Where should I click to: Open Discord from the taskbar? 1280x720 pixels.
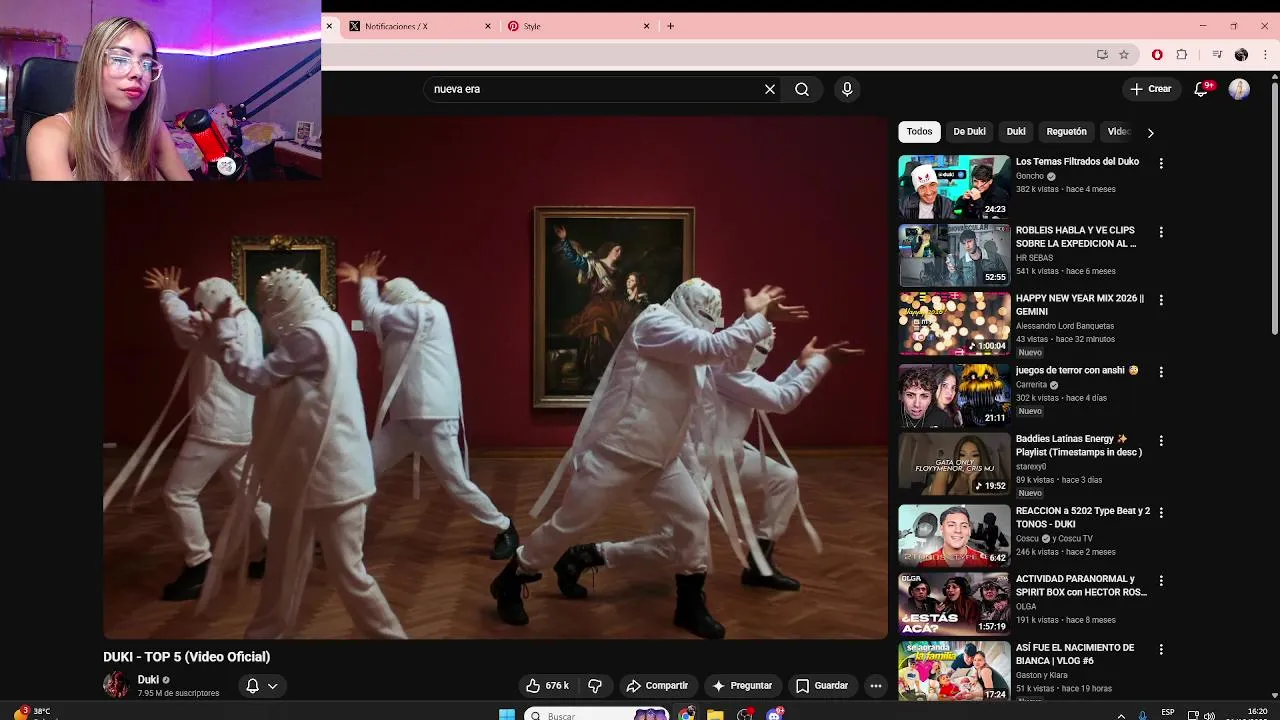pos(774,714)
